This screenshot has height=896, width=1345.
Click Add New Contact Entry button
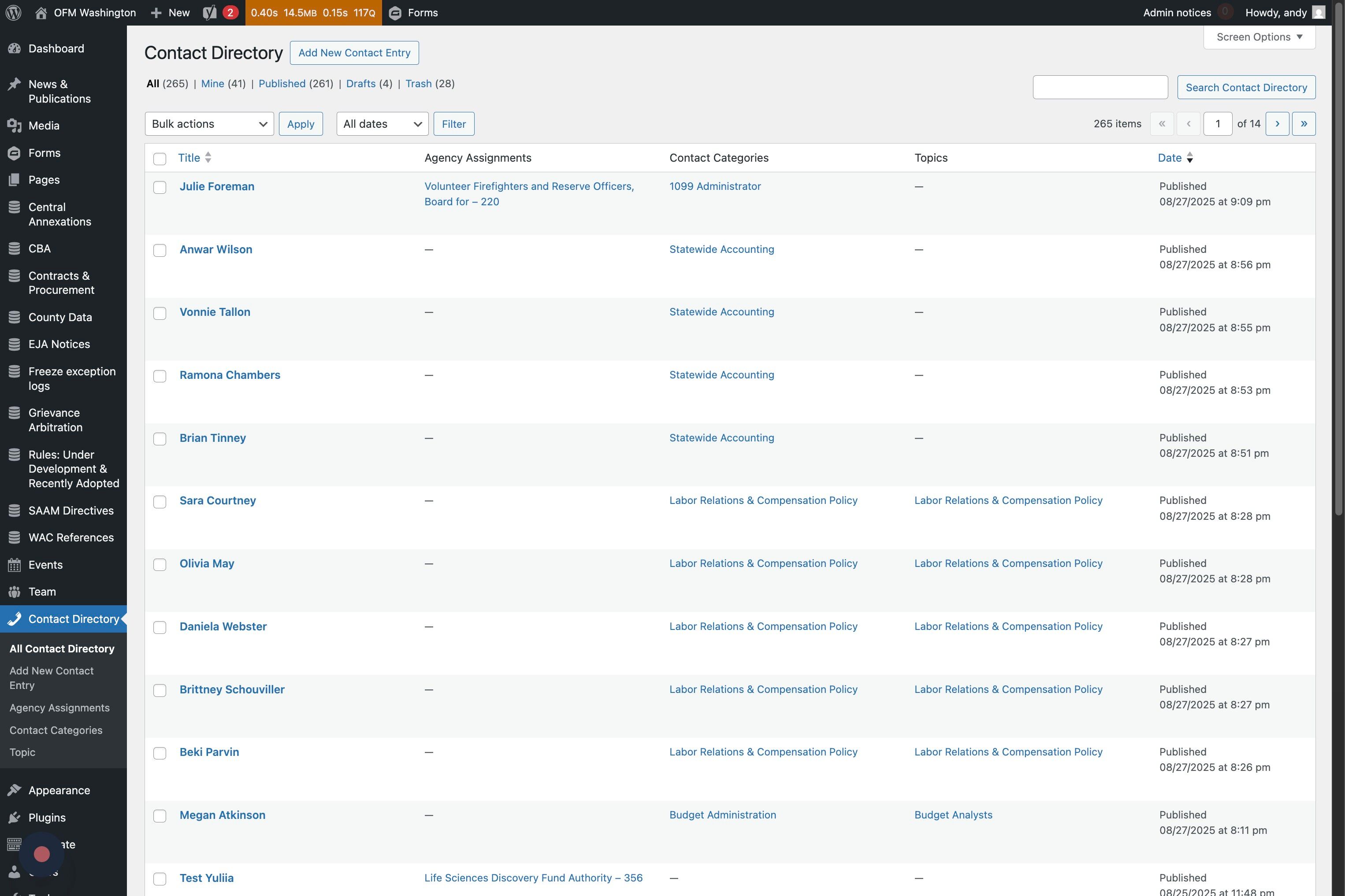(354, 53)
